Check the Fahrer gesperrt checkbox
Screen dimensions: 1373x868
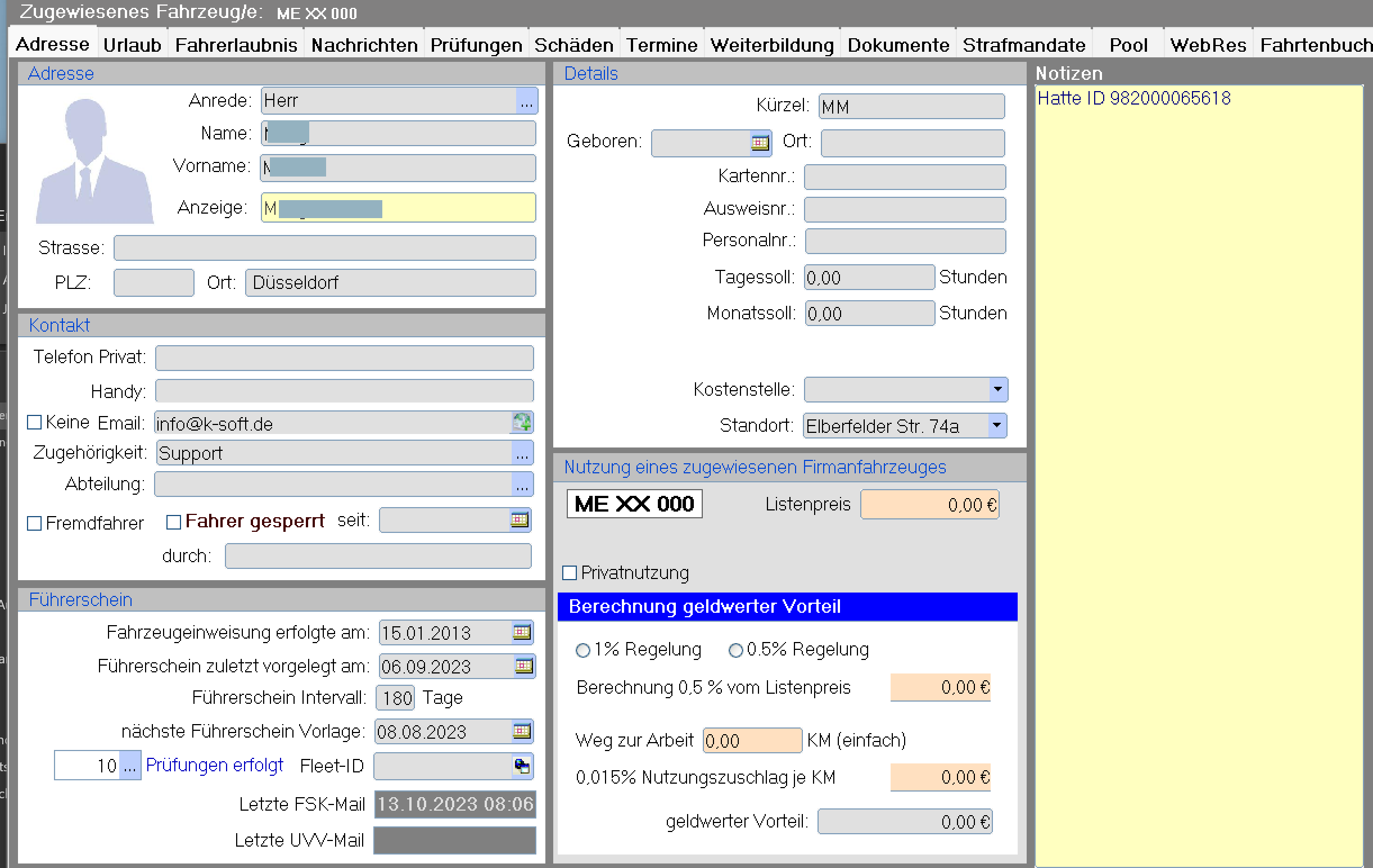[x=173, y=522]
